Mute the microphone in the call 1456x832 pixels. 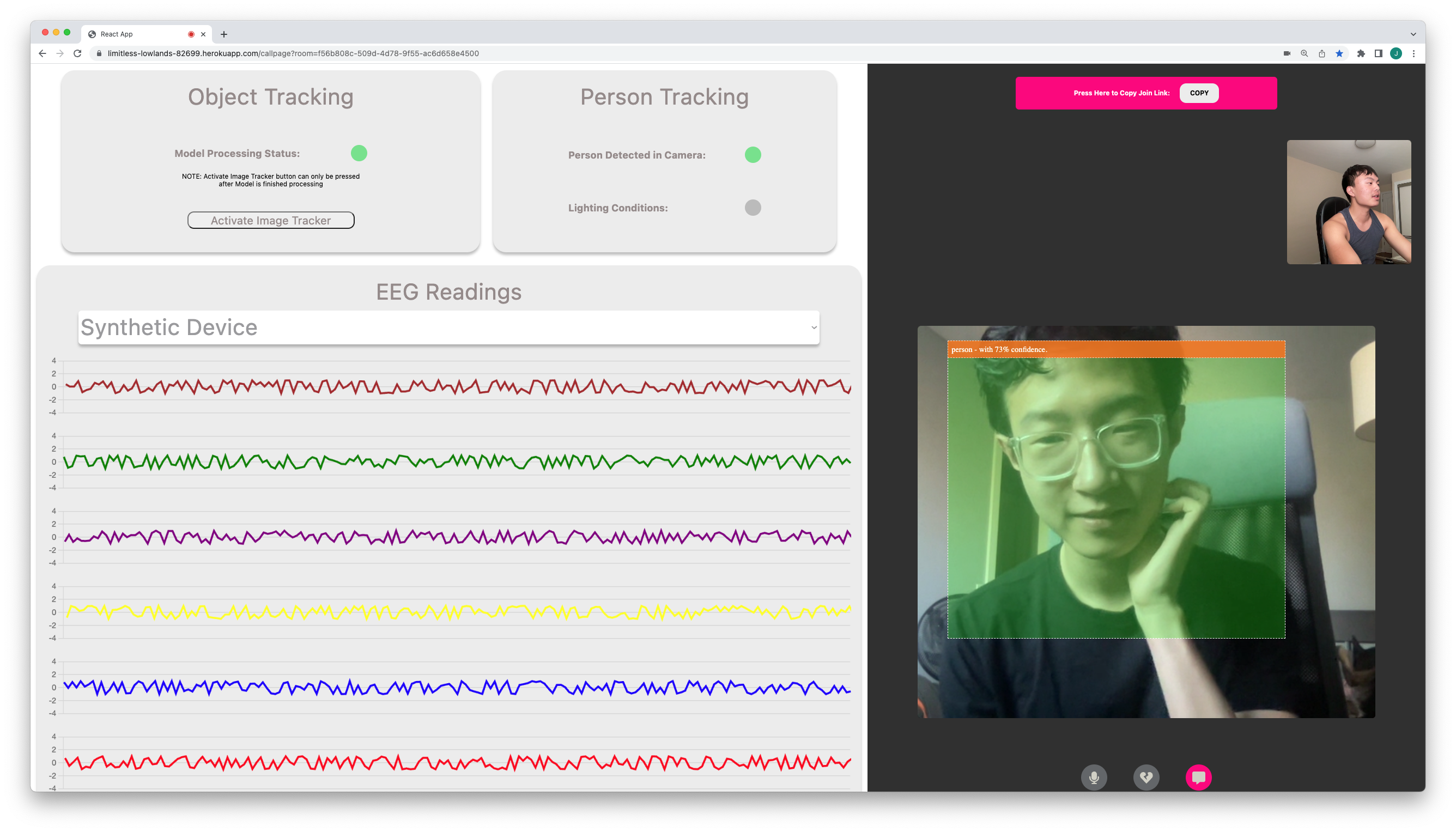1094,777
